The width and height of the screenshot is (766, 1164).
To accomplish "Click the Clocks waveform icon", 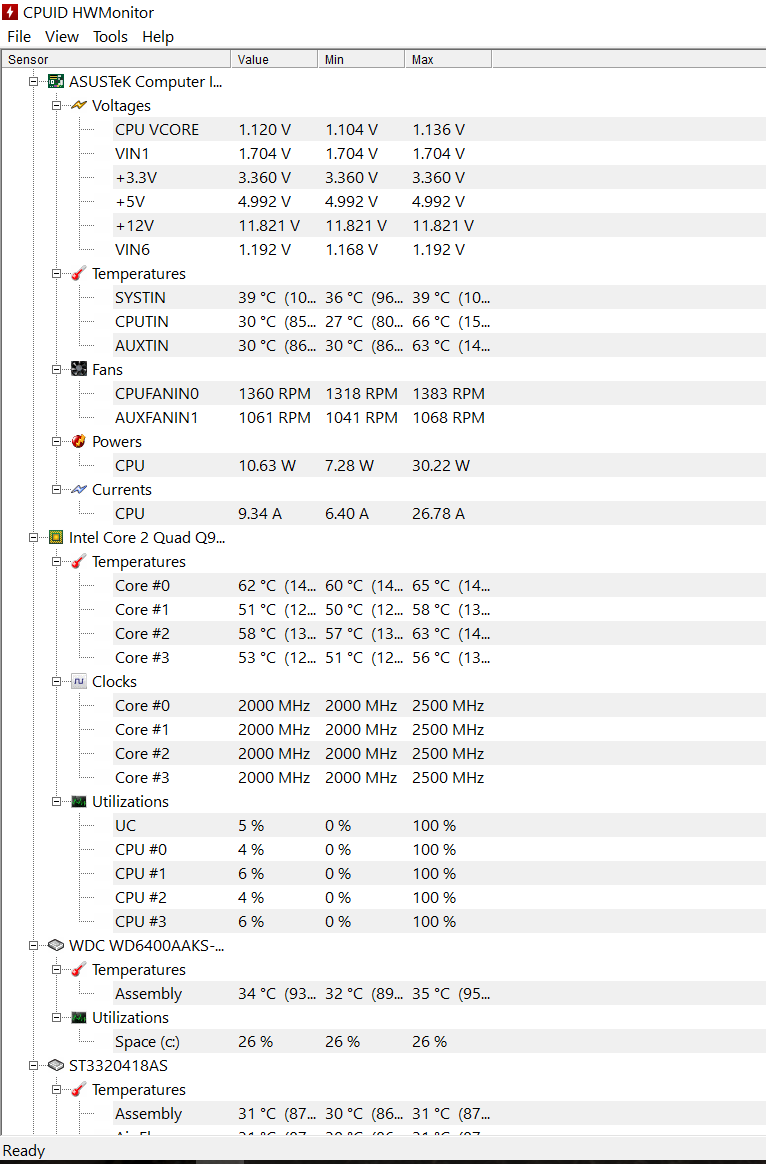I will tap(79, 681).
